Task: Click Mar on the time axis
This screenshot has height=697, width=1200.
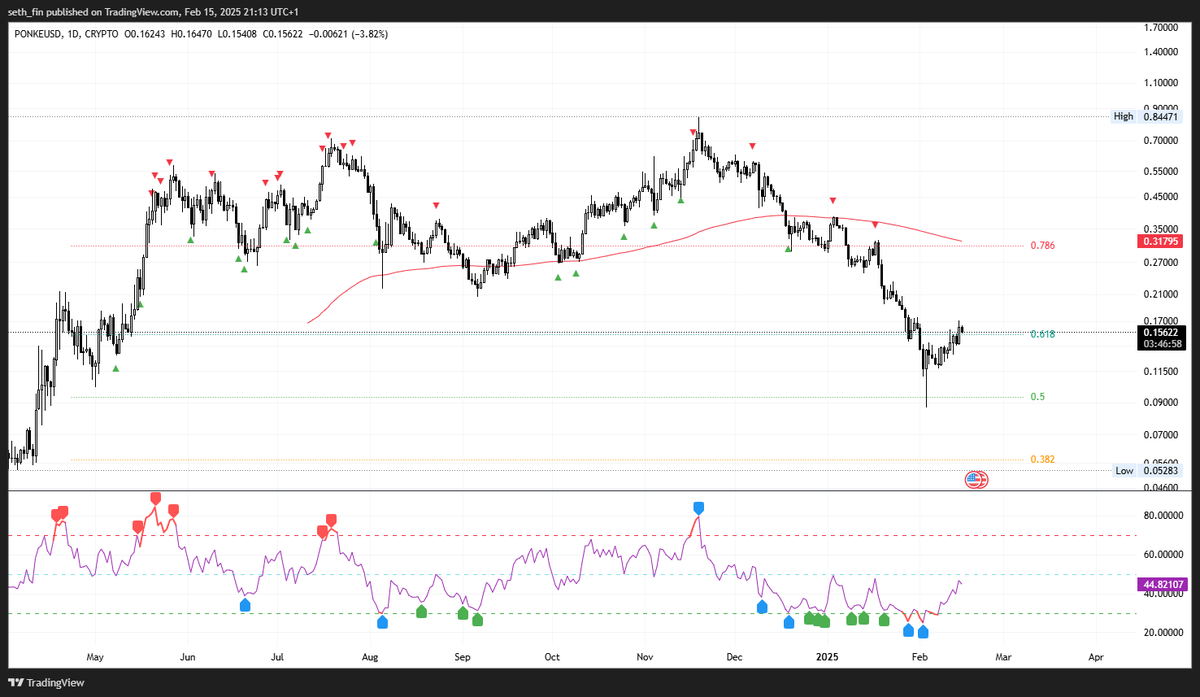Action: 1003,658
